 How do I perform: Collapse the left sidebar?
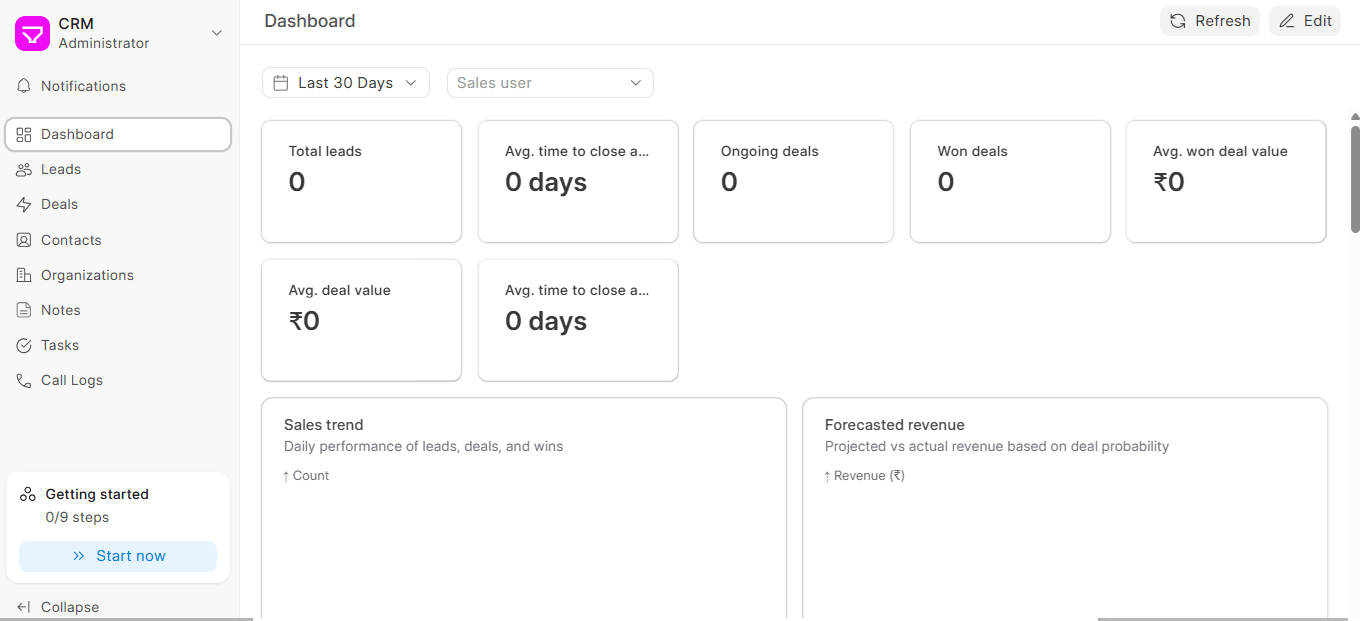pos(58,607)
